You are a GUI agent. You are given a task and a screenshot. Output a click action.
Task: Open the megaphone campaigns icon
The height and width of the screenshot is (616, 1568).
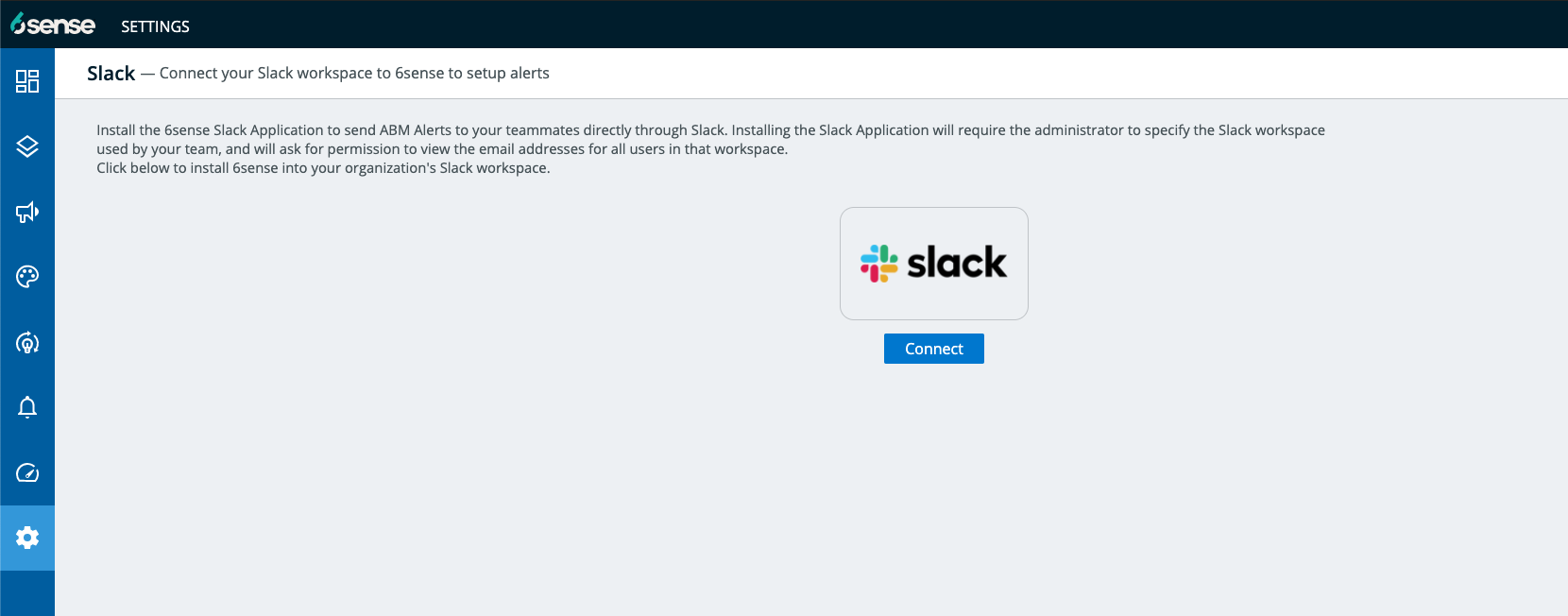point(27,212)
